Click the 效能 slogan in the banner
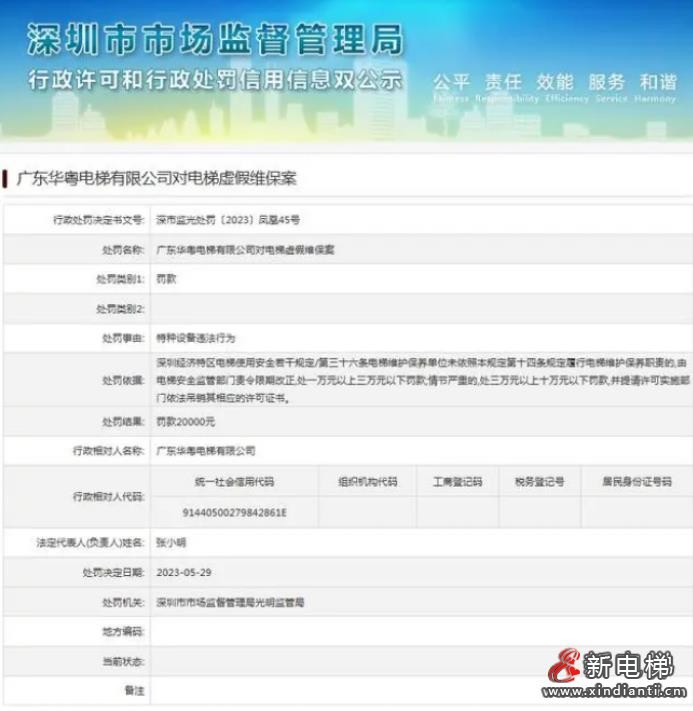693x711 pixels. click(555, 83)
